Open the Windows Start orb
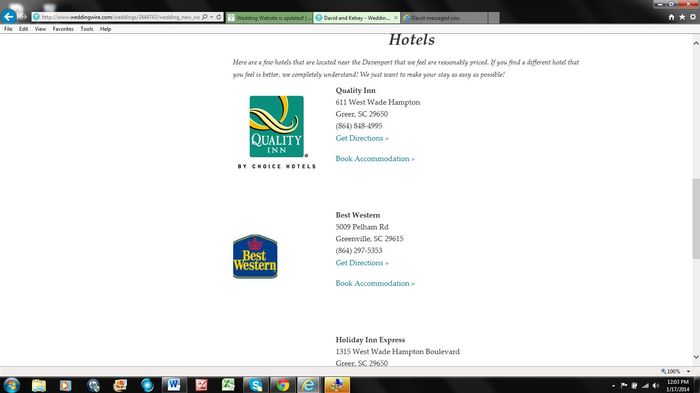The image size is (700, 393). click(x=11, y=385)
